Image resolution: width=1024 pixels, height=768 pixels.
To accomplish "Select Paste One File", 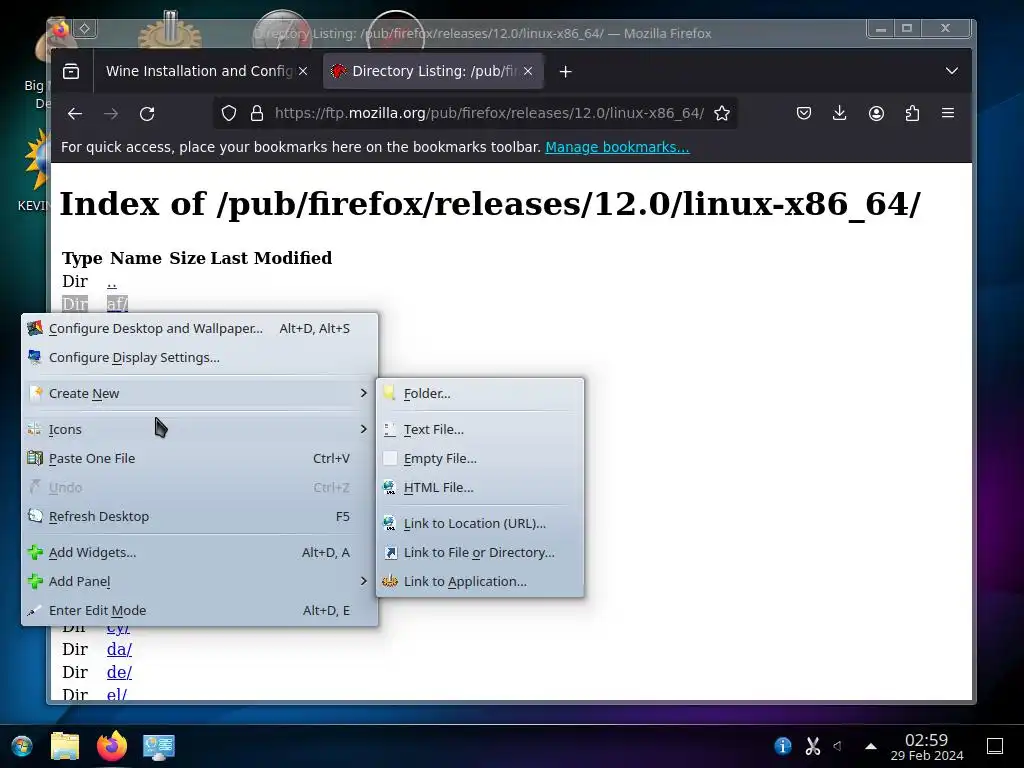I will tap(200, 458).
